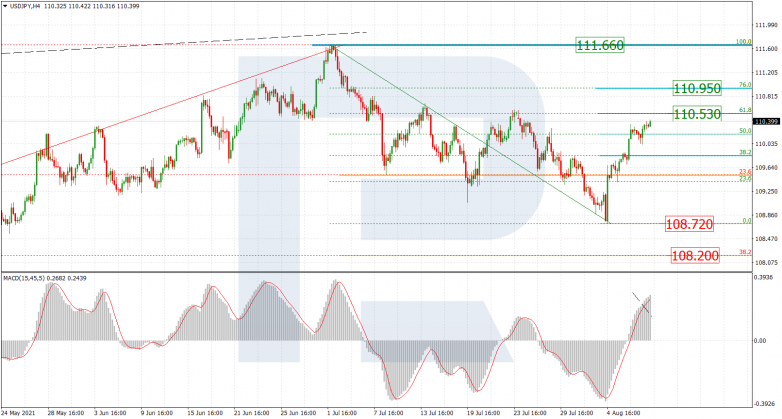Click the 1 Jul 16:00 date label
This screenshot has width=782, height=419.
pyautogui.click(x=343, y=414)
